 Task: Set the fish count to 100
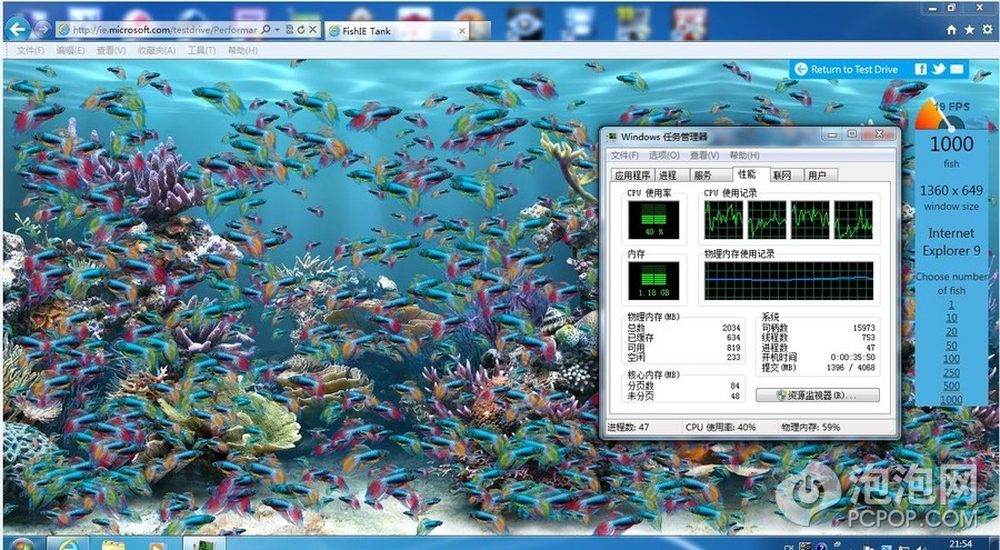[951, 359]
